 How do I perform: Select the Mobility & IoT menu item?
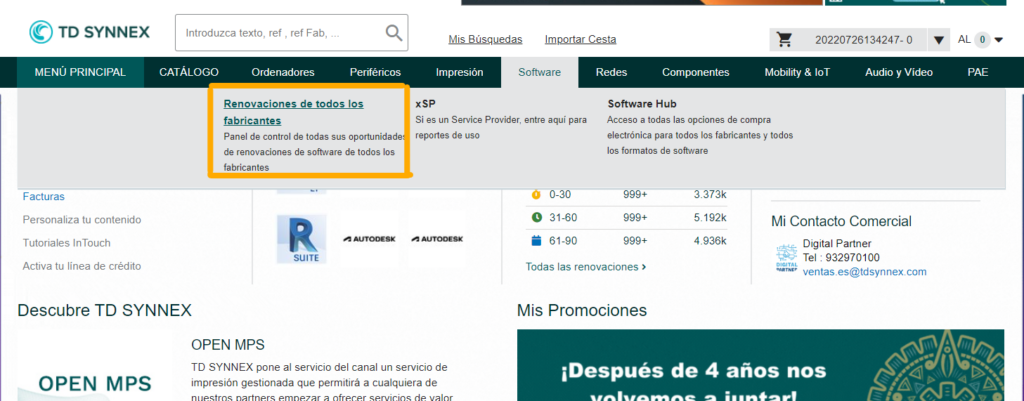tap(797, 72)
